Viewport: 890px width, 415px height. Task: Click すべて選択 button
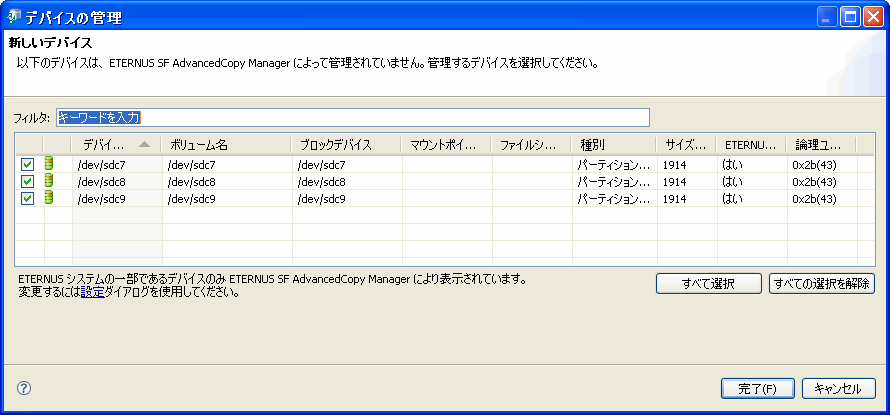tap(708, 284)
